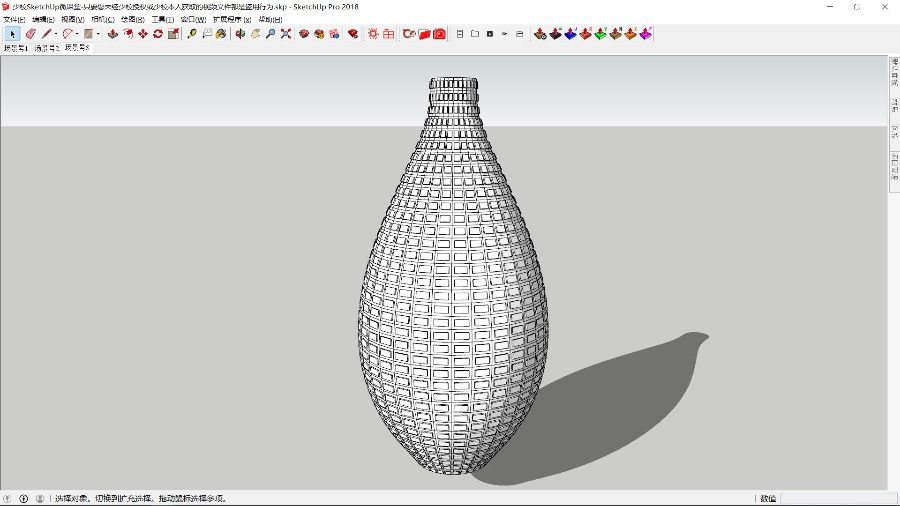This screenshot has width=900, height=506.
Task: Select the Rotate tool
Action: (x=158, y=34)
